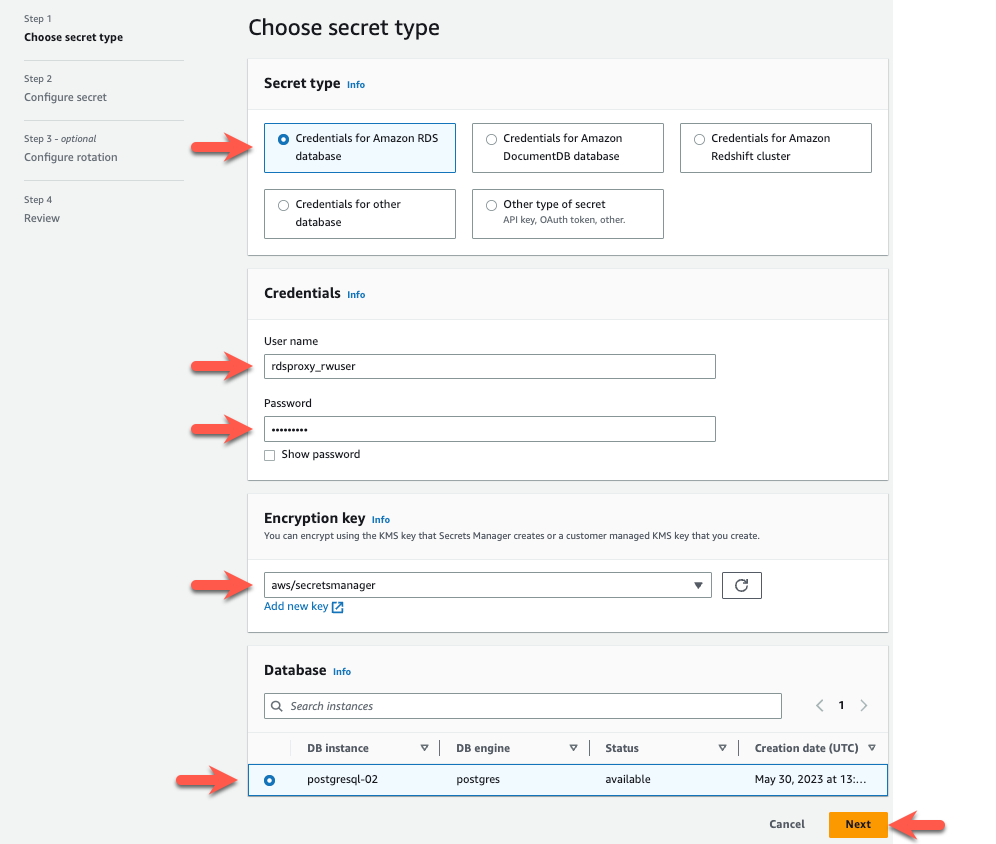The image size is (996, 844).
Task: Go to next page of database instances
Action: point(864,706)
